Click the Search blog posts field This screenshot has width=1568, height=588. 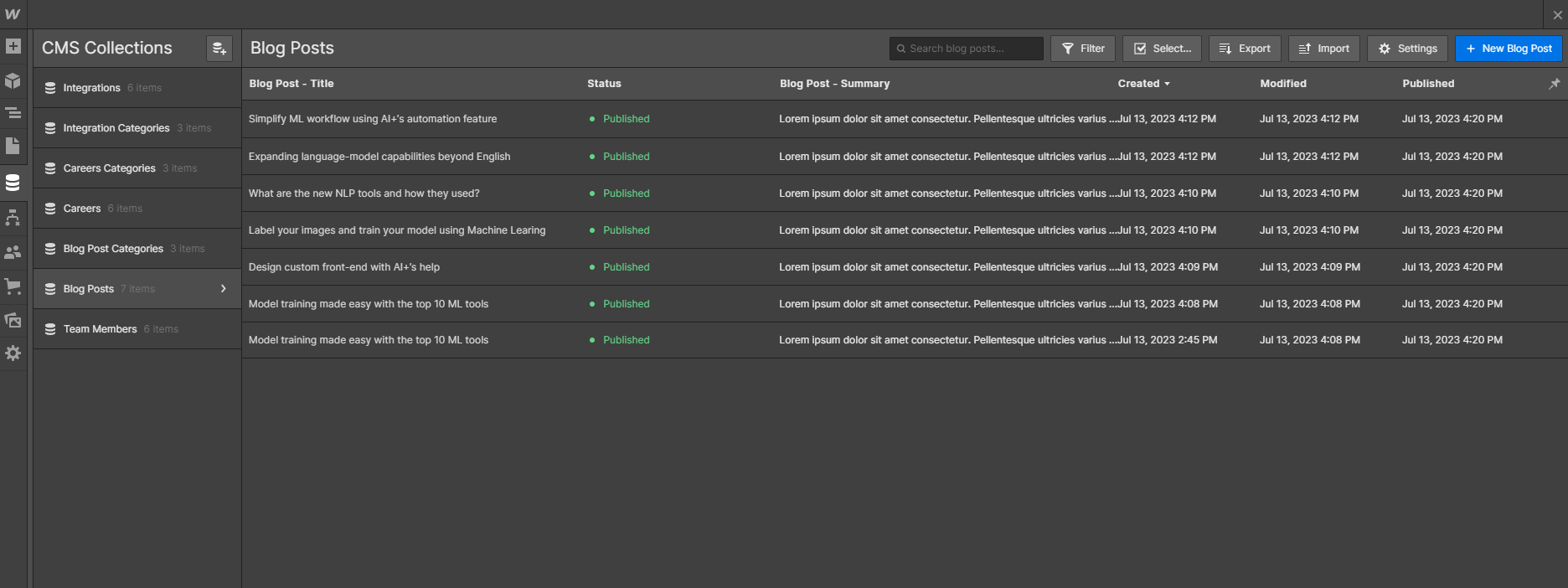967,49
